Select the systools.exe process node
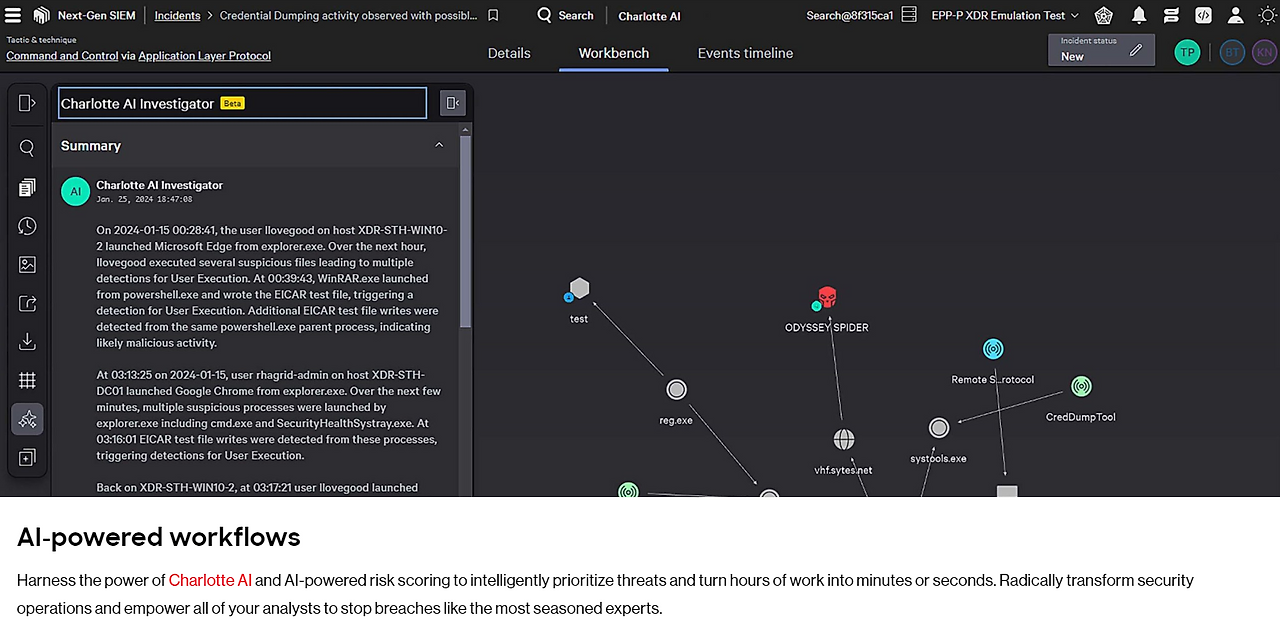Image resolution: width=1280 pixels, height=637 pixels. (x=938, y=428)
